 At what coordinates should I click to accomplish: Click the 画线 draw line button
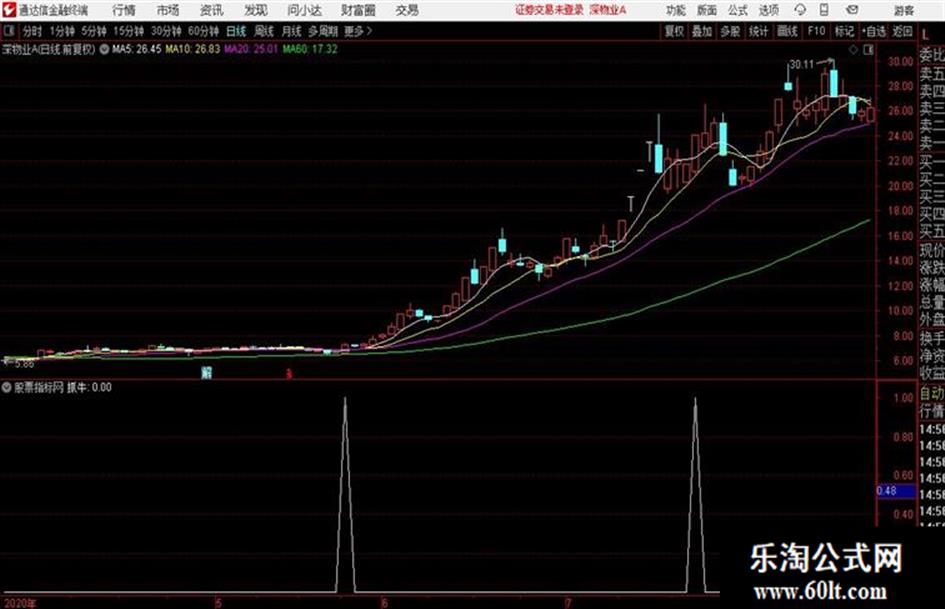click(x=787, y=31)
